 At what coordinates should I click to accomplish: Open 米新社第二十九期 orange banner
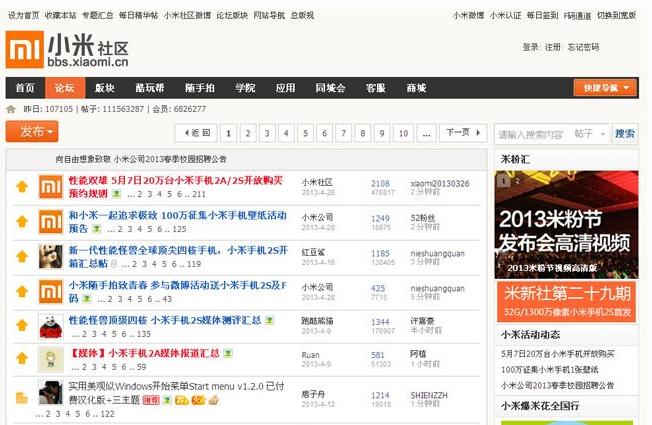tap(566, 301)
